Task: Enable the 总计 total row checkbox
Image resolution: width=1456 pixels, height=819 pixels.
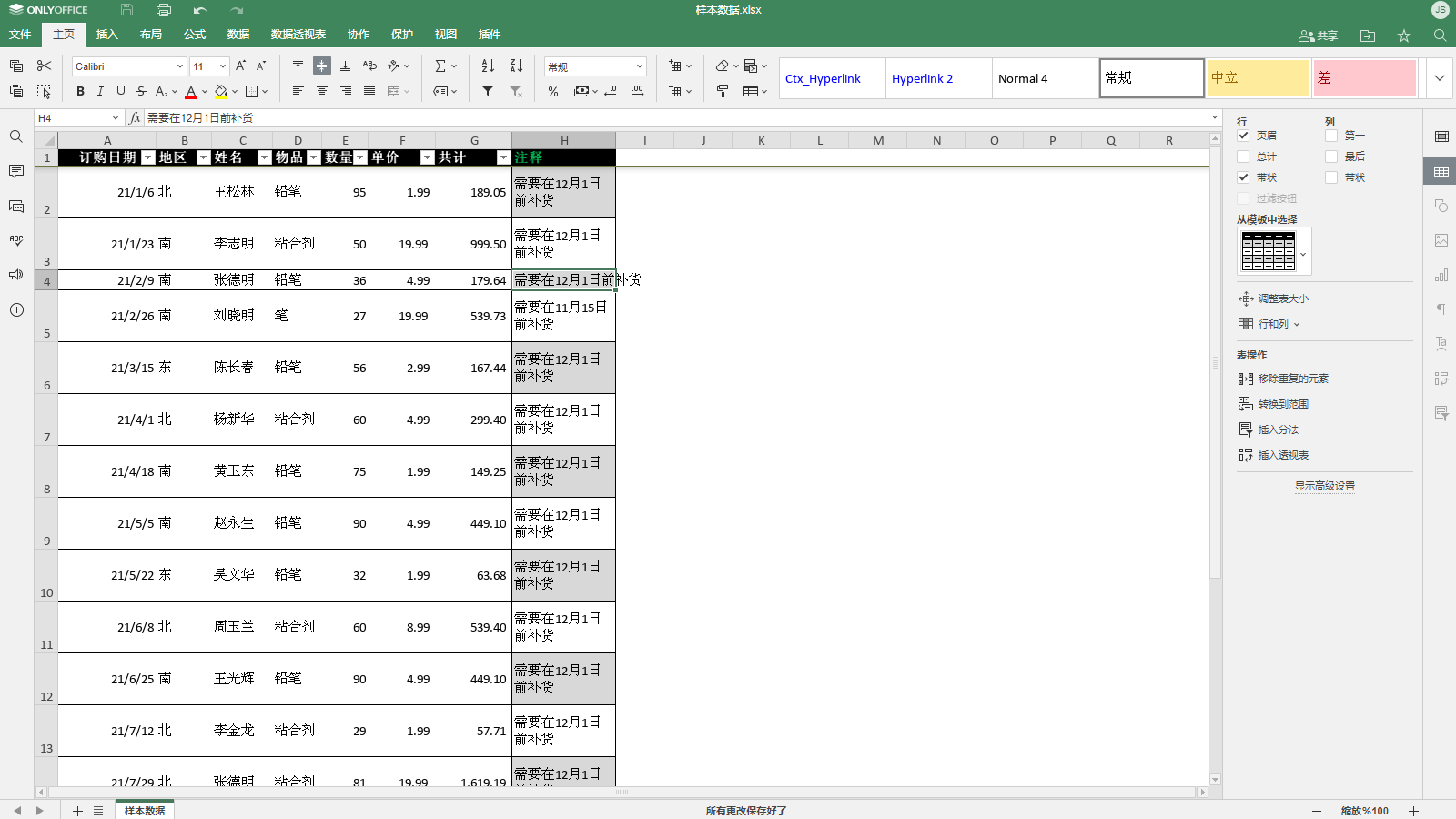Action: tap(1243, 157)
